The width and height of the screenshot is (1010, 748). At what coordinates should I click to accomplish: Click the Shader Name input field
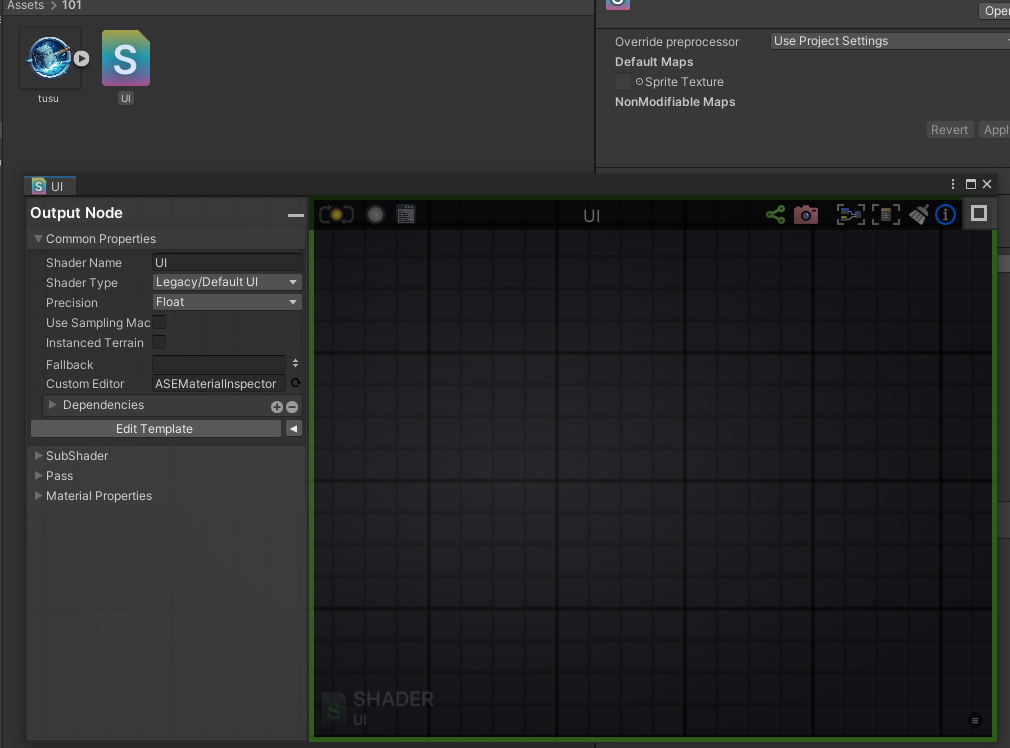tap(227, 262)
